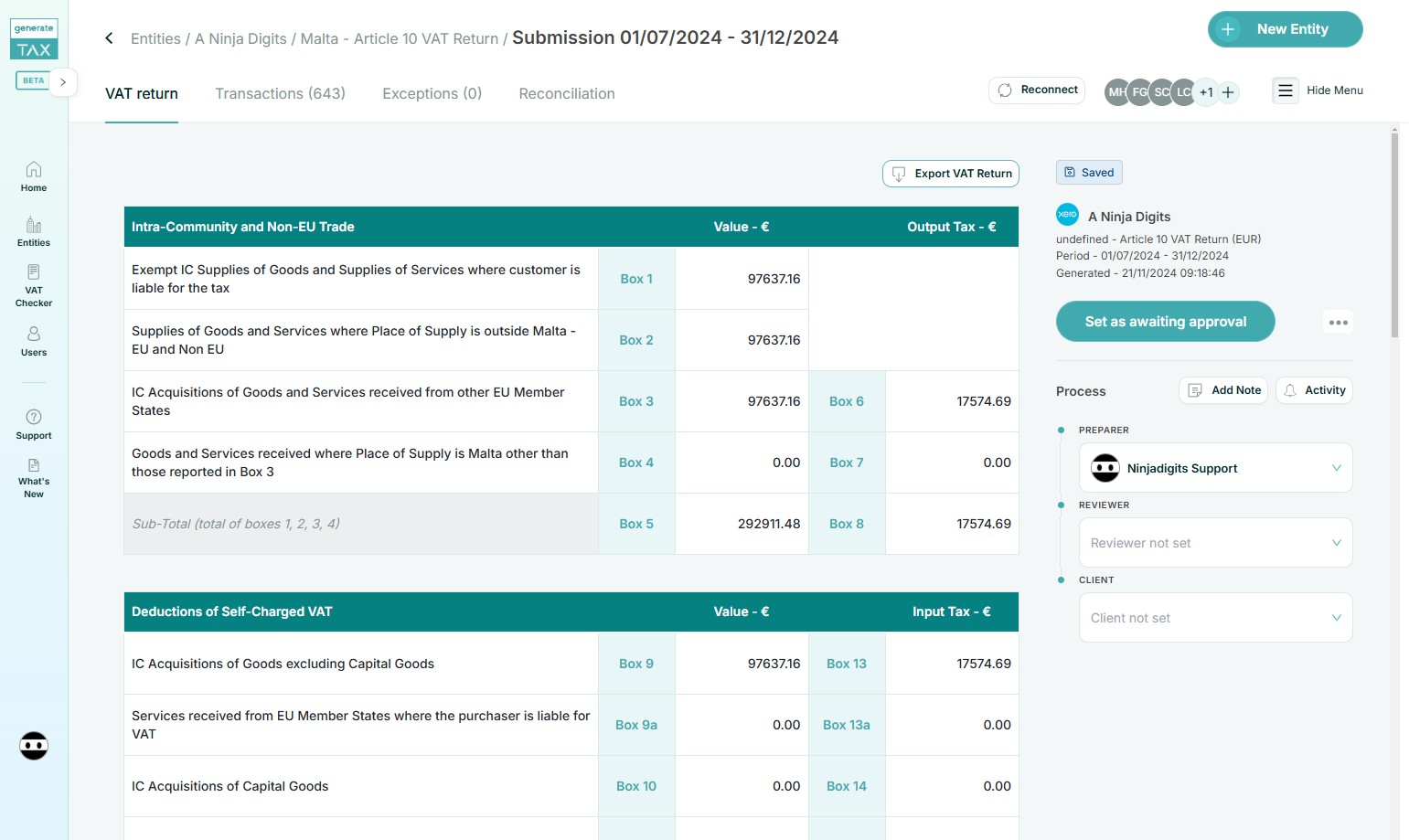Image resolution: width=1409 pixels, height=840 pixels.
Task: Click the Entities breadcrumb link
Action: coord(155,38)
